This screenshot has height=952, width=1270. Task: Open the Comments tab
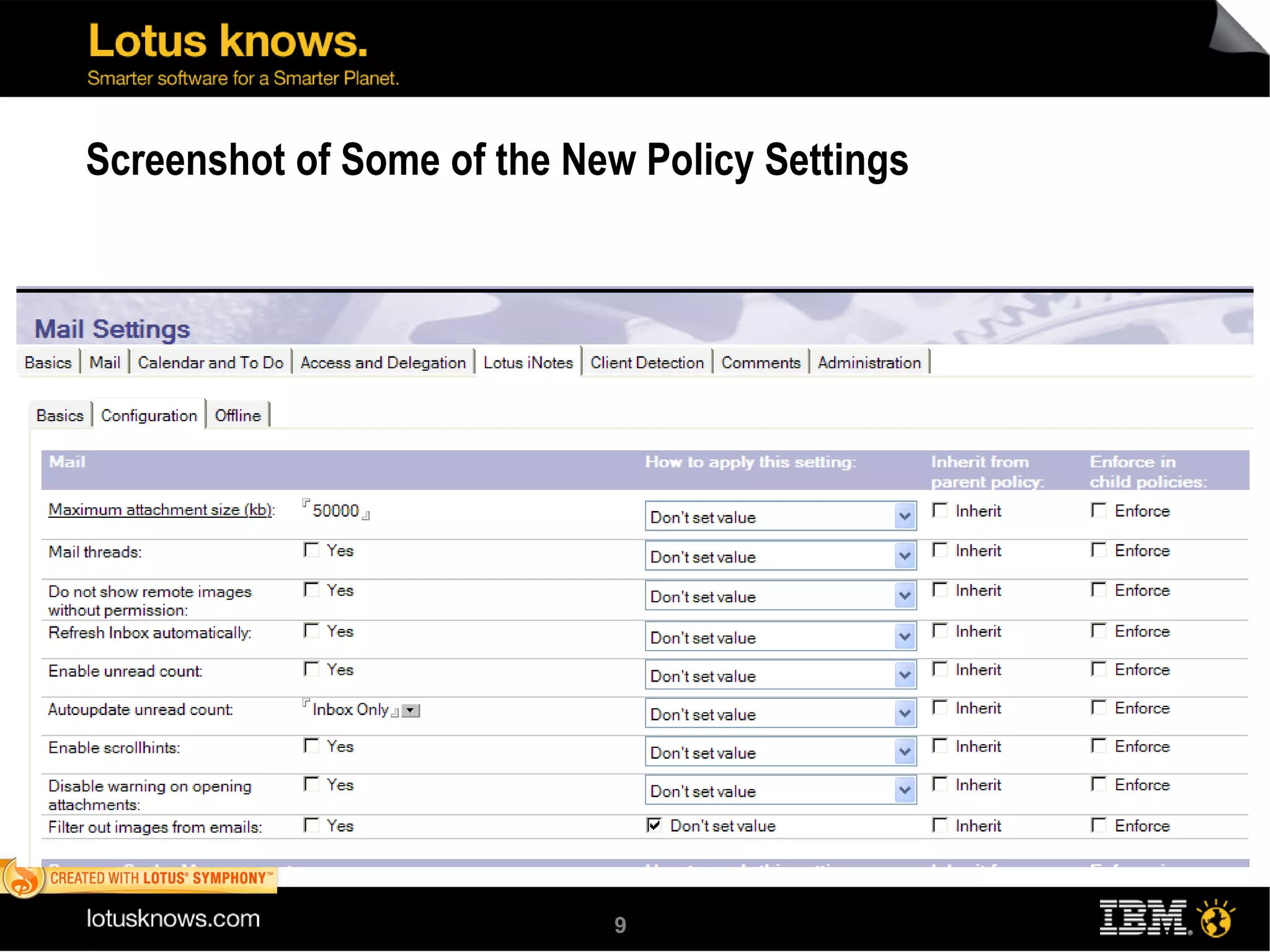point(761,363)
